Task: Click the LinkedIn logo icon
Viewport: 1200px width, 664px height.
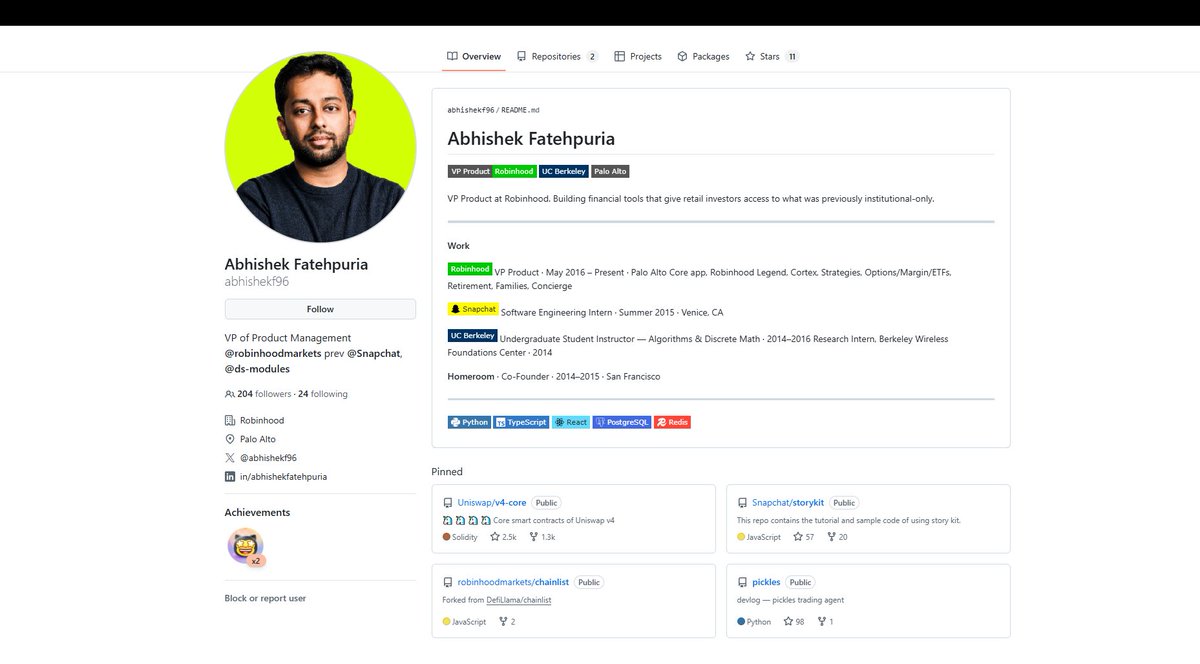Action: click(x=230, y=477)
